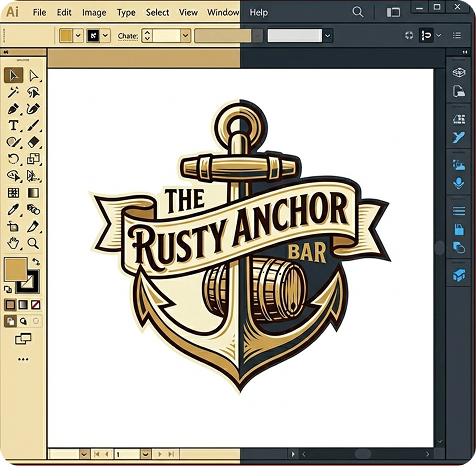476x466 pixels.
Task: Open the Window menu
Action: tap(223, 13)
